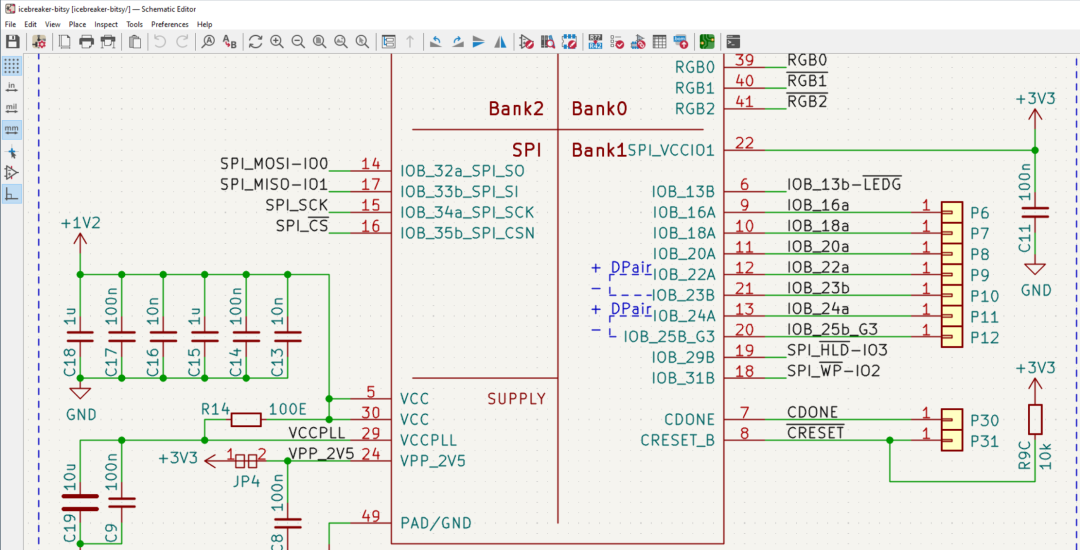
Task: Open the scripting console icon
Action: click(733, 42)
